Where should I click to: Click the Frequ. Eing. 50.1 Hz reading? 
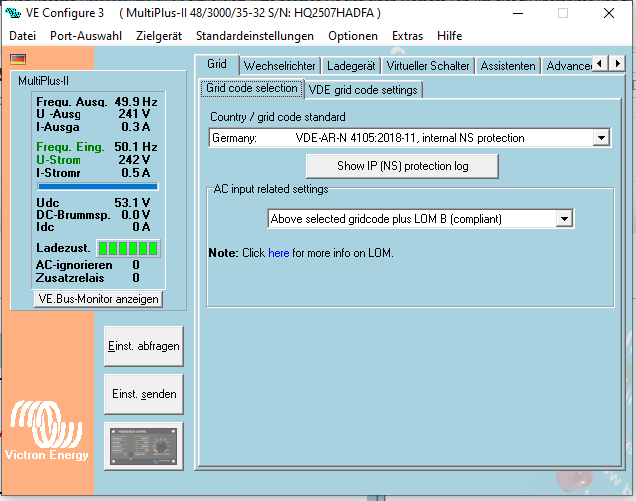pos(97,147)
